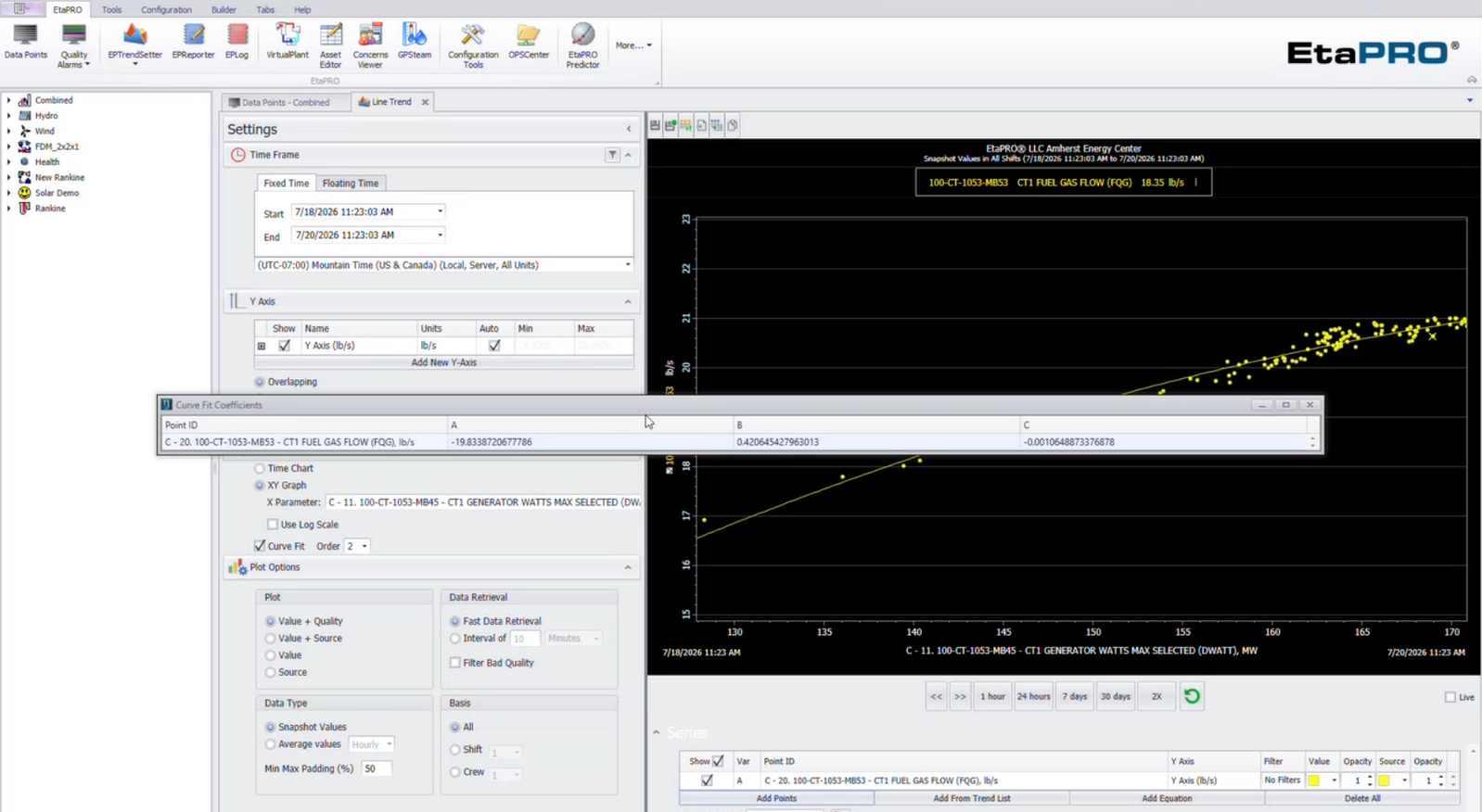Click the Time Frame filter funnel icon

click(612, 155)
